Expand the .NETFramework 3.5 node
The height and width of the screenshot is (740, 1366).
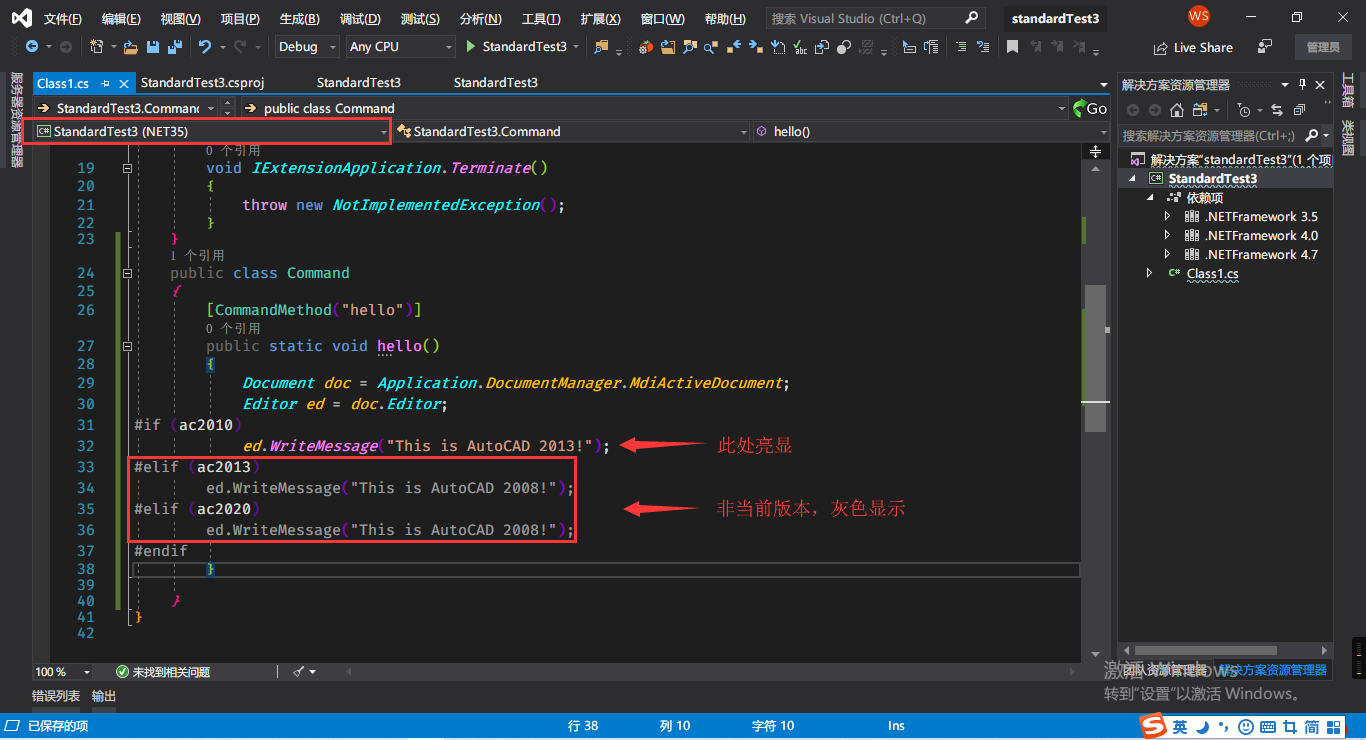pyautogui.click(x=1167, y=217)
